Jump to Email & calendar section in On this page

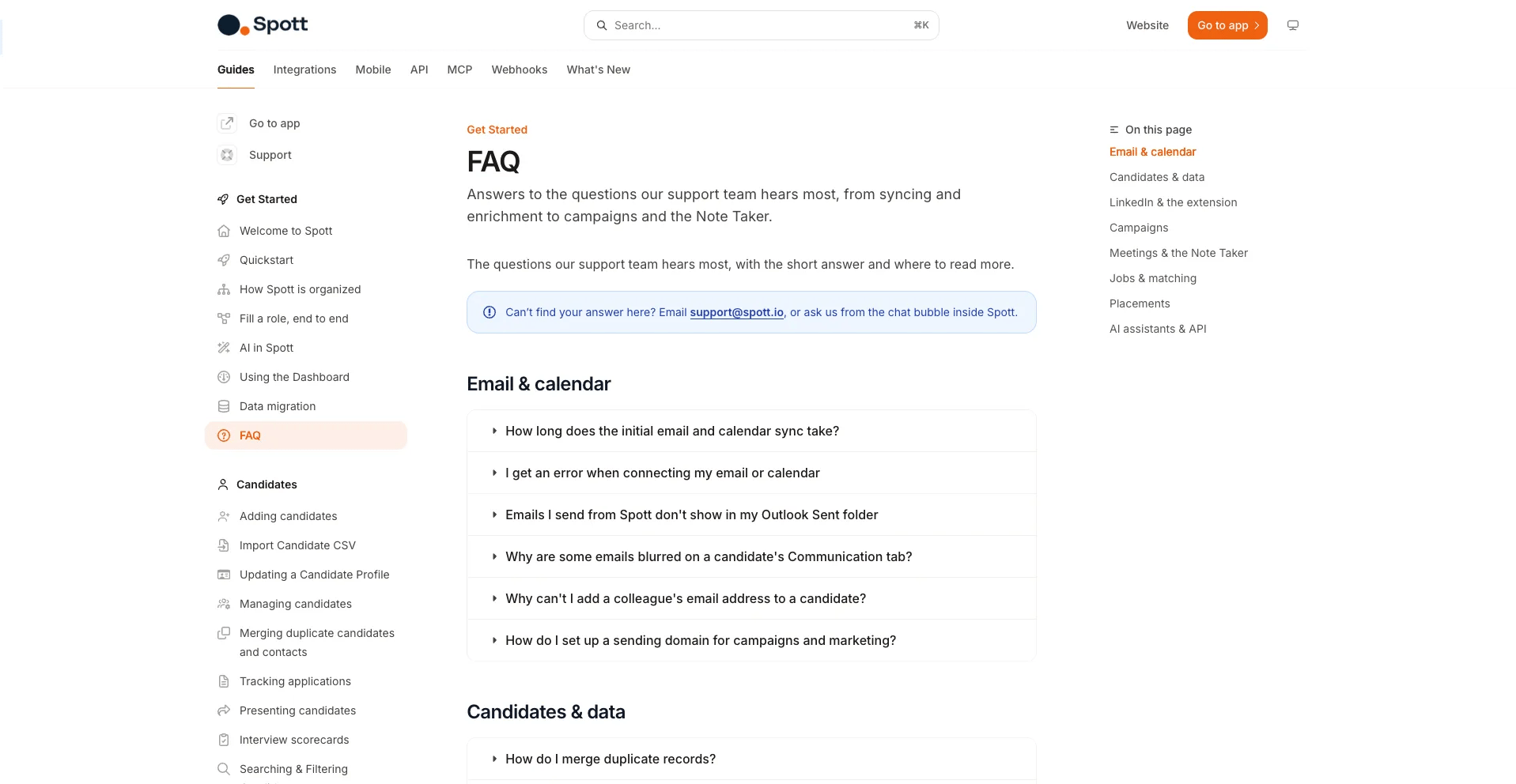(1152, 152)
